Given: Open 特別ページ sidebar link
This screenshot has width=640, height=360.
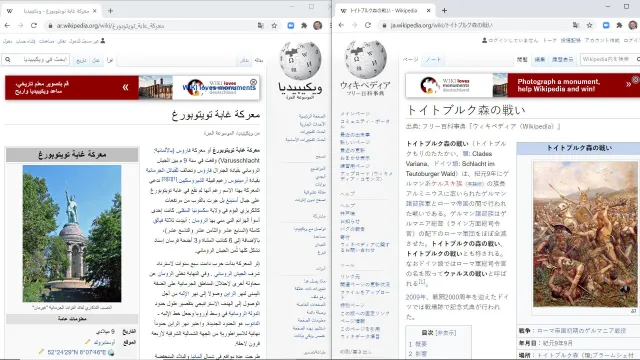Looking at the screenshot, I should pyautogui.click(x=352, y=305).
